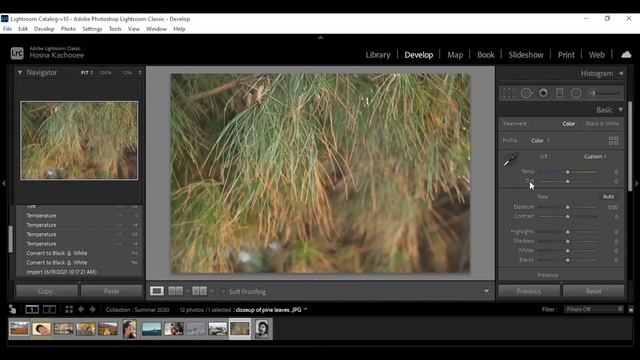The image size is (640, 360).
Task: Open the Profile Browser grid icon
Action: click(x=613, y=140)
